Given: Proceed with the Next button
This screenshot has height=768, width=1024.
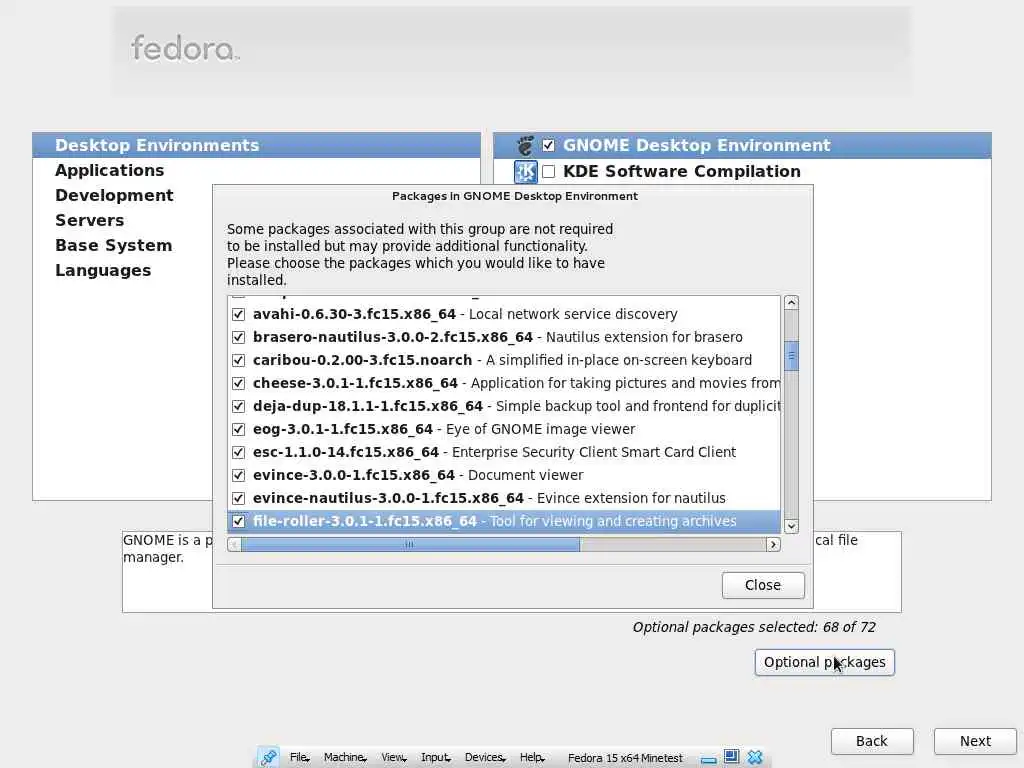Looking at the screenshot, I should pyautogui.click(x=975, y=741).
